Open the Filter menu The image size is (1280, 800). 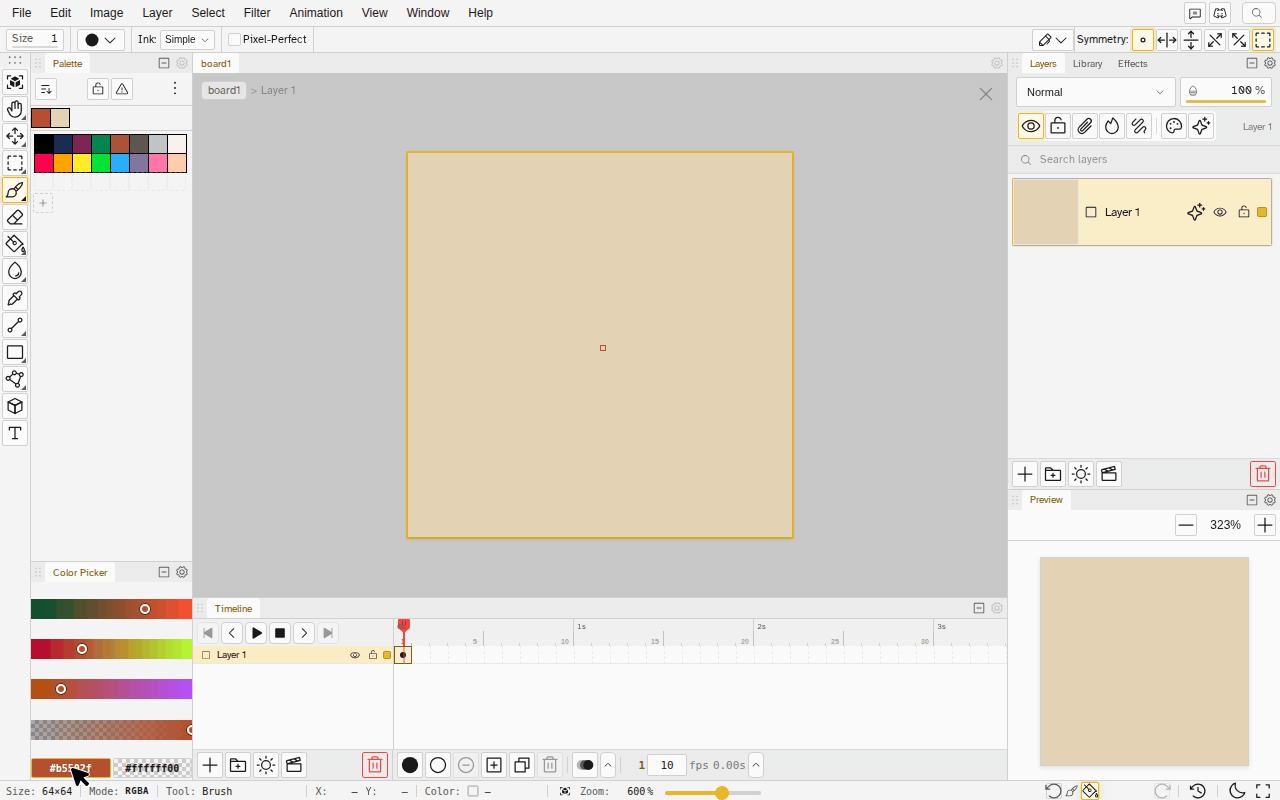coord(257,13)
